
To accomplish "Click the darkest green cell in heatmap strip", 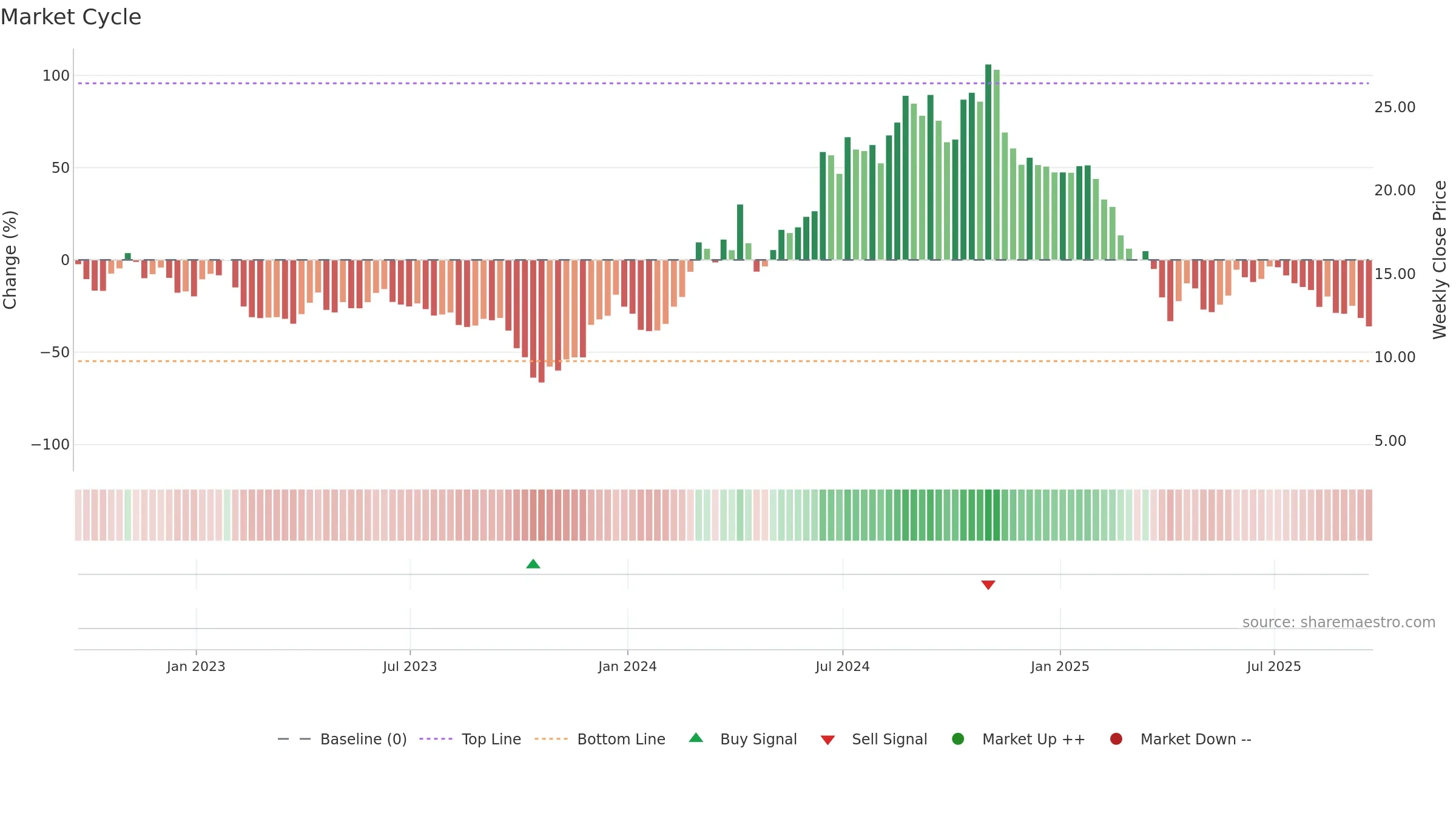I will (988, 515).
